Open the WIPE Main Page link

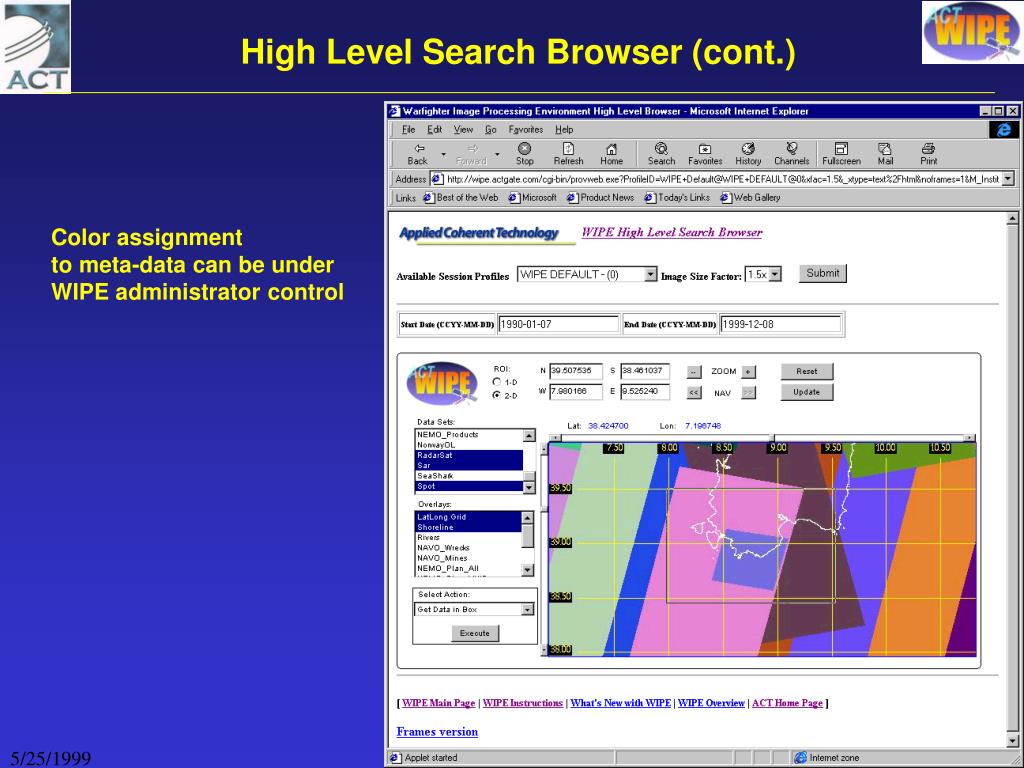coord(438,703)
